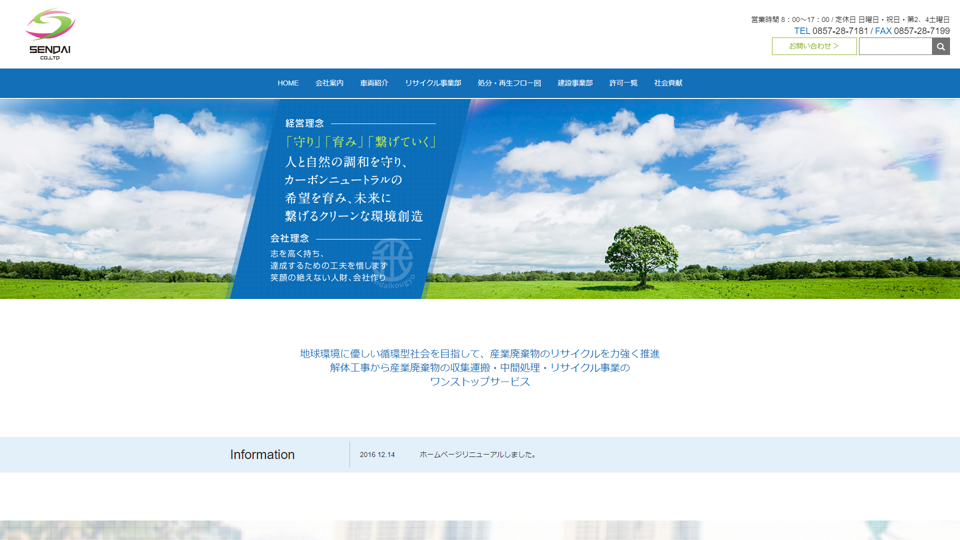Open the ホームページリニューアルしました news item

[478, 455]
